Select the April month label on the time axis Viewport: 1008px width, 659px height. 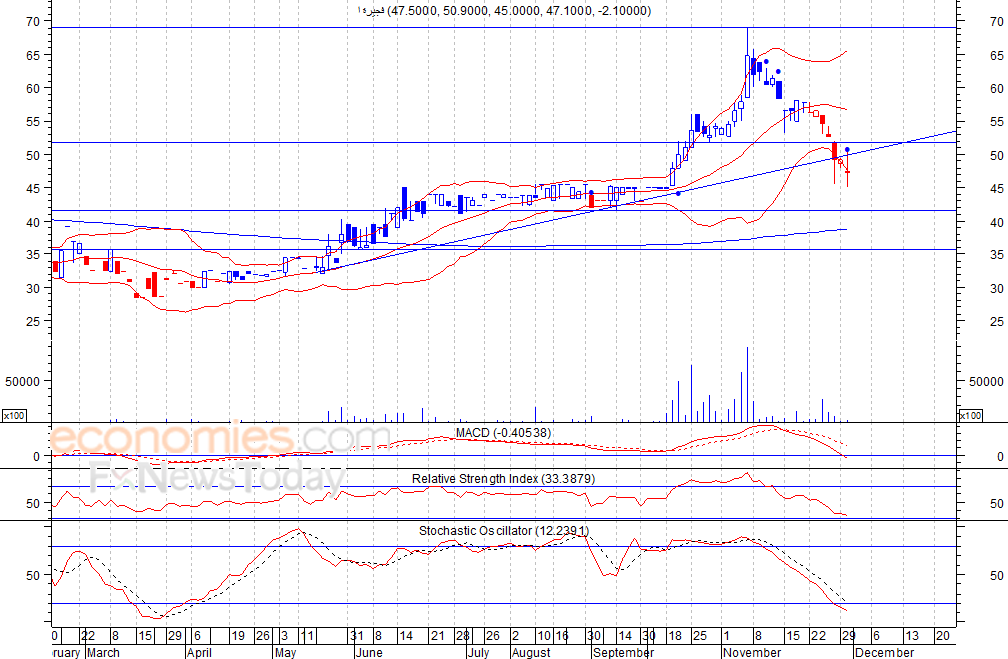click(199, 652)
